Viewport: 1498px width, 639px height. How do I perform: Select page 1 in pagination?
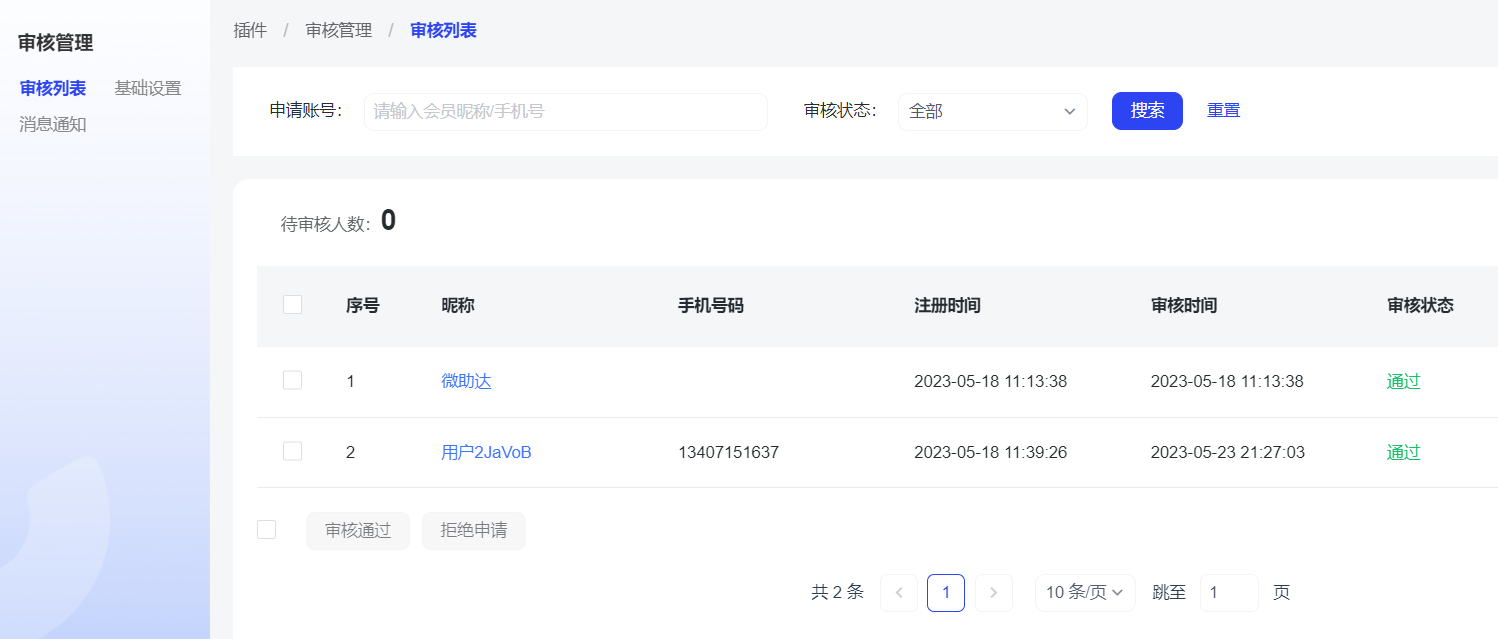pos(946,593)
